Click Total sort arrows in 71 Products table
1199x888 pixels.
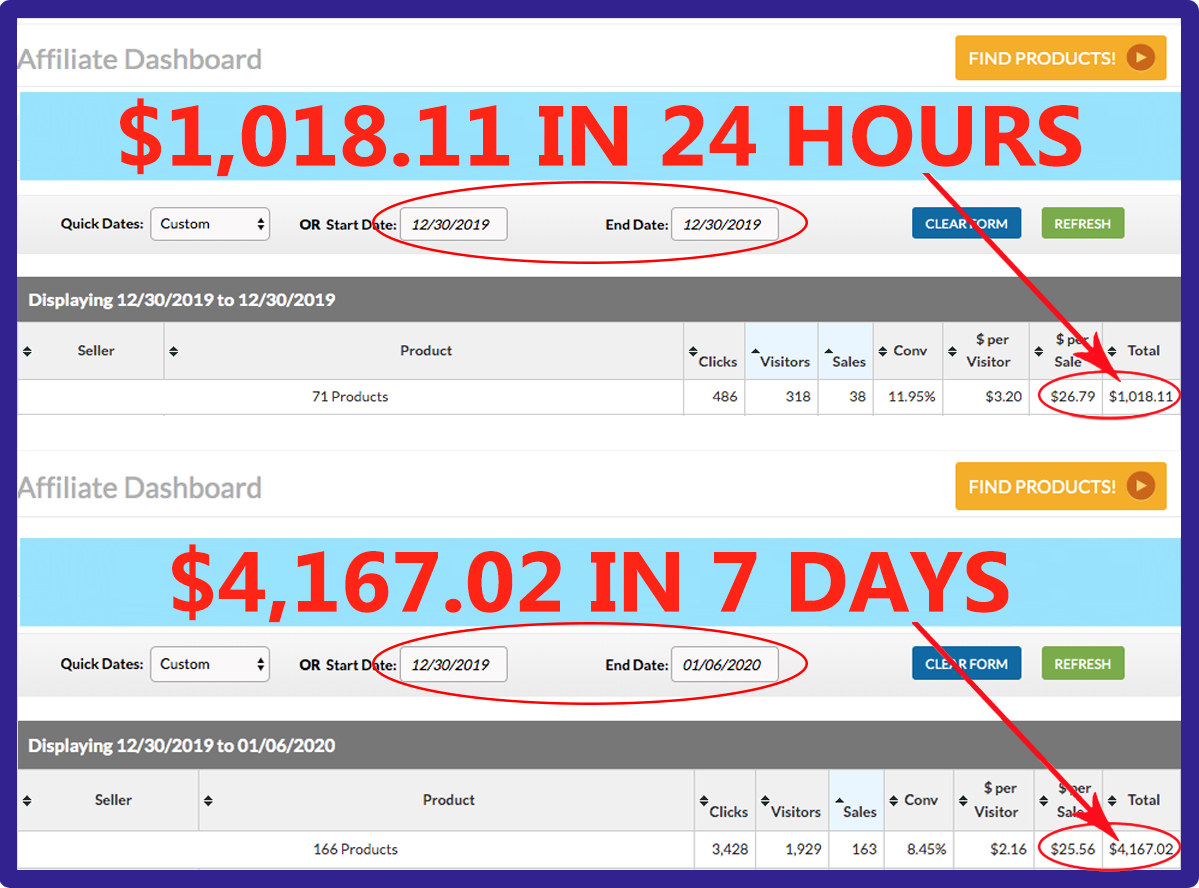tap(1112, 351)
